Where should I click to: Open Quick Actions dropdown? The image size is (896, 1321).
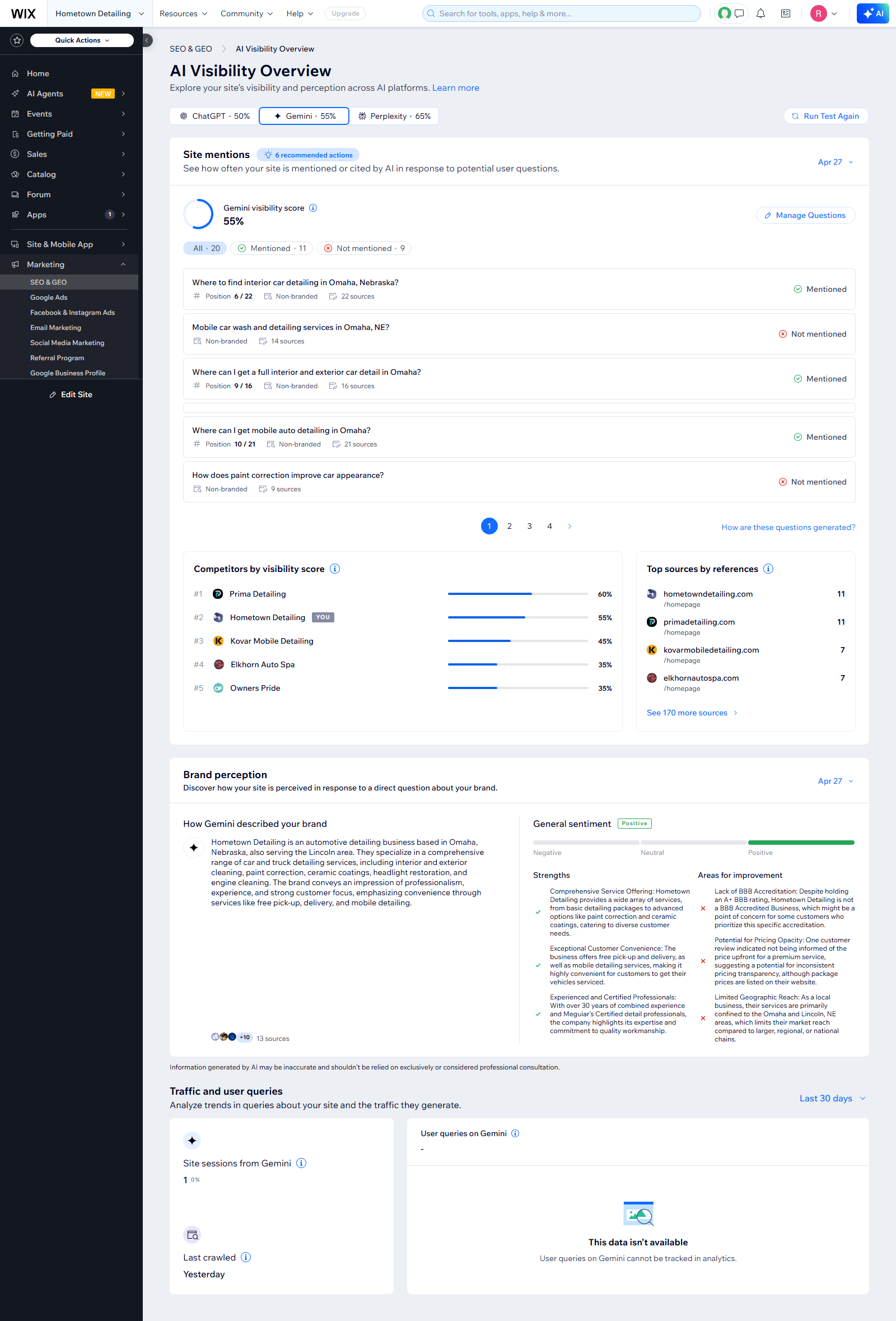click(x=82, y=40)
